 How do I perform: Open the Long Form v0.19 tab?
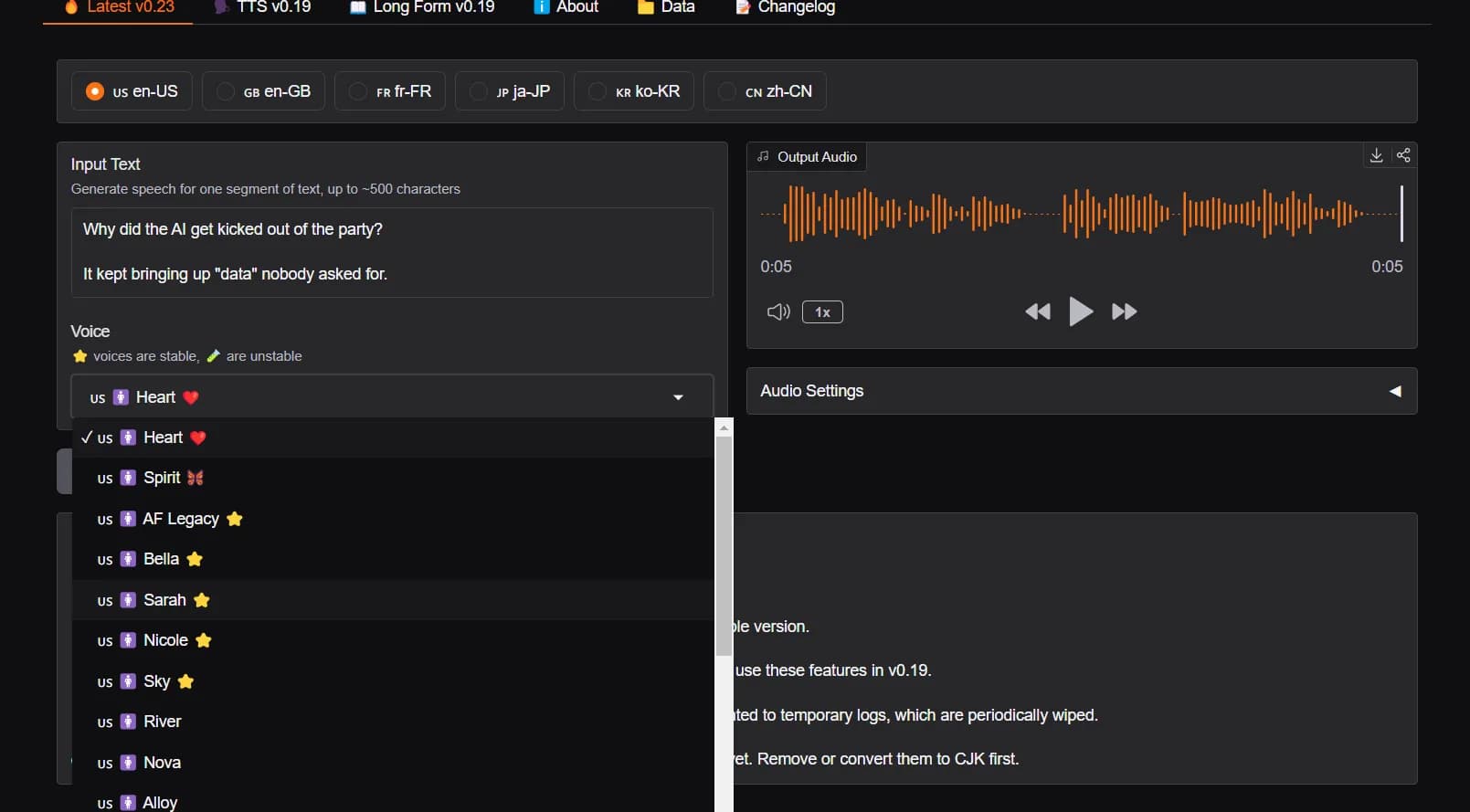pyautogui.click(x=423, y=7)
